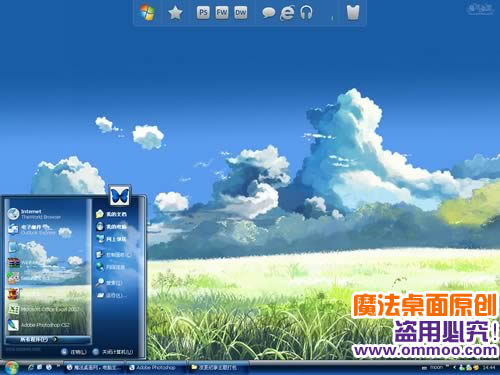Screen dimensions: 500x375
Task: Click the turn off computer button
Action: [113, 352]
